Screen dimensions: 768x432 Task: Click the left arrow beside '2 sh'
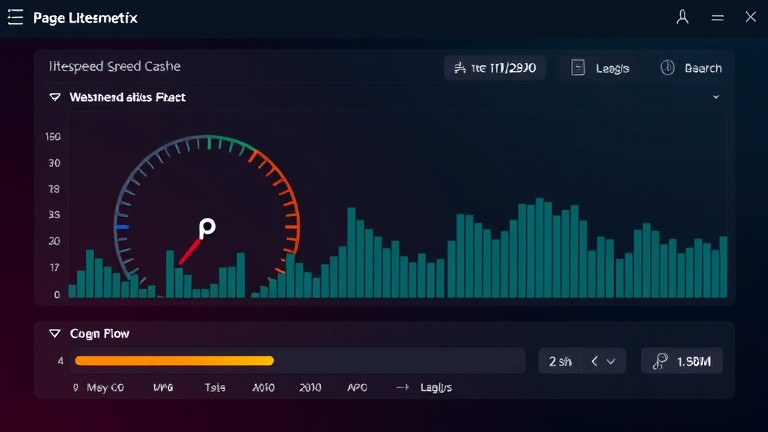[x=594, y=361]
